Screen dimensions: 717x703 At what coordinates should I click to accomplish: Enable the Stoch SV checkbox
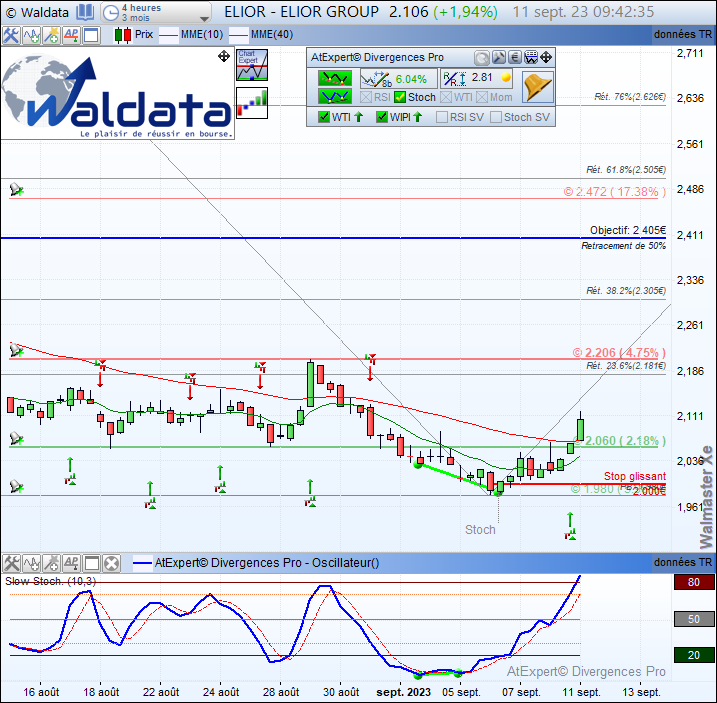pos(496,117)
